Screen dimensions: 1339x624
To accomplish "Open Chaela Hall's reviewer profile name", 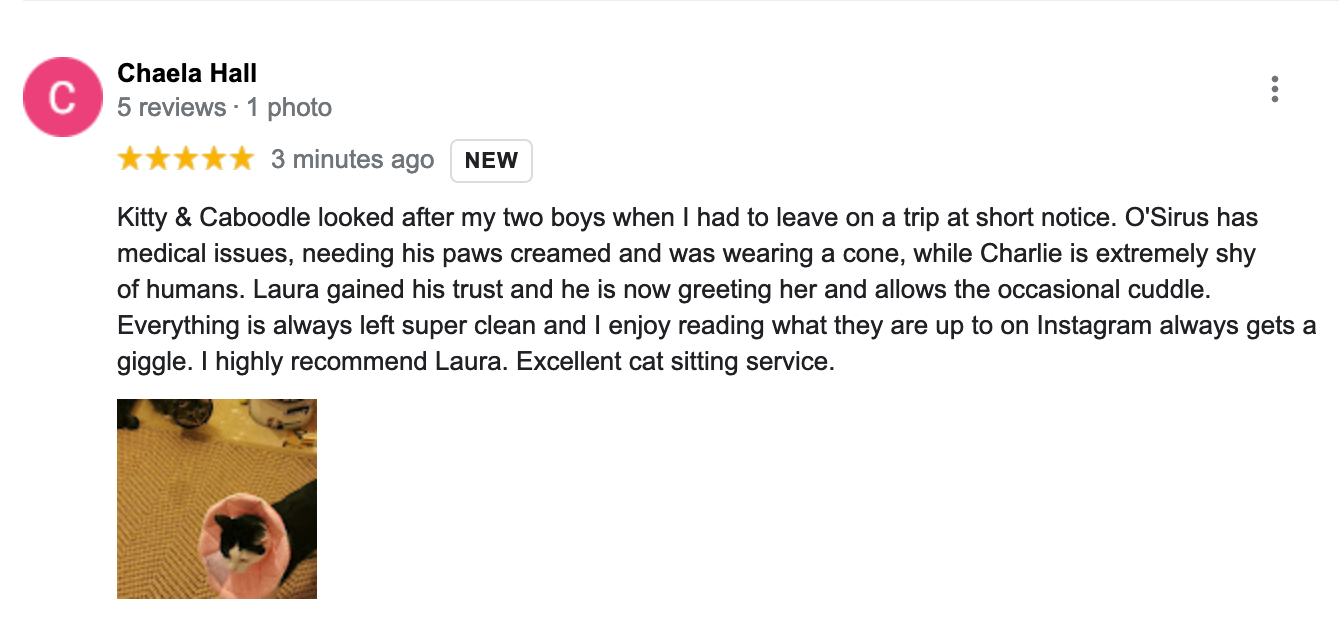I will click(x=187, y=73).
